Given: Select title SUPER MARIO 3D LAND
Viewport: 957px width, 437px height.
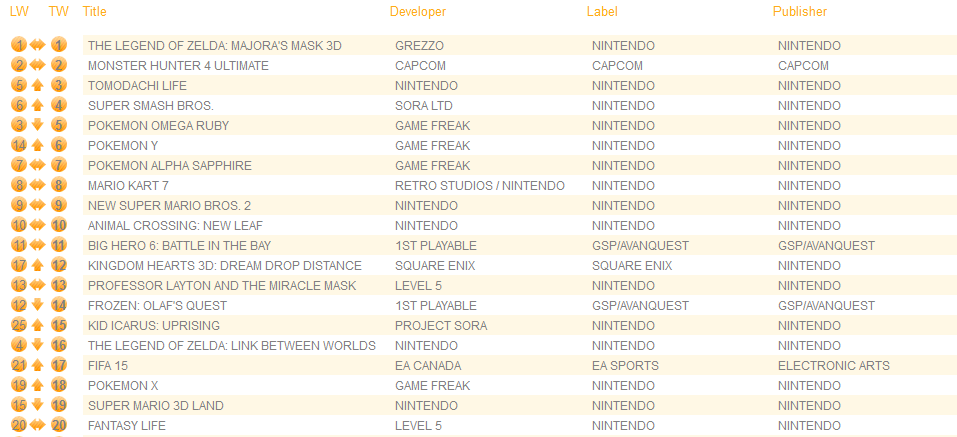Looking at the screenshot, I should pyautogui.click(x=156, y=406).
